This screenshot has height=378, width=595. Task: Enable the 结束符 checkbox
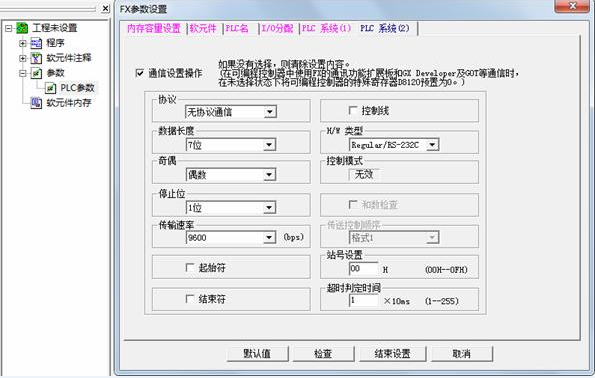[190, 299]
